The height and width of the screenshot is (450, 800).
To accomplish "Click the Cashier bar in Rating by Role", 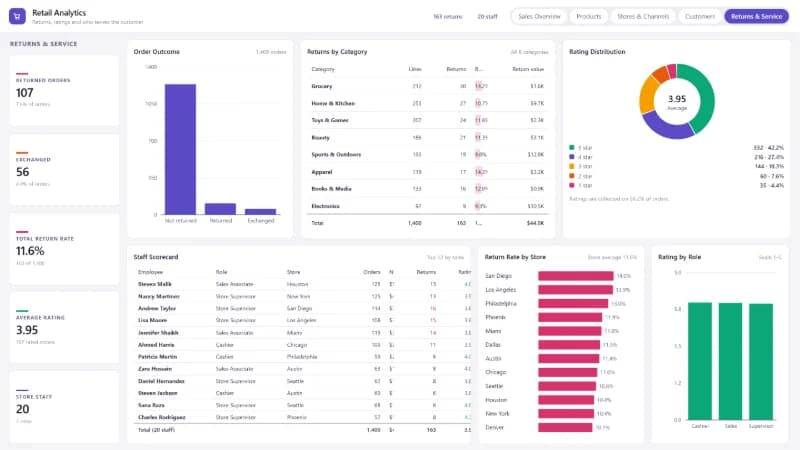I will (699, 361).
